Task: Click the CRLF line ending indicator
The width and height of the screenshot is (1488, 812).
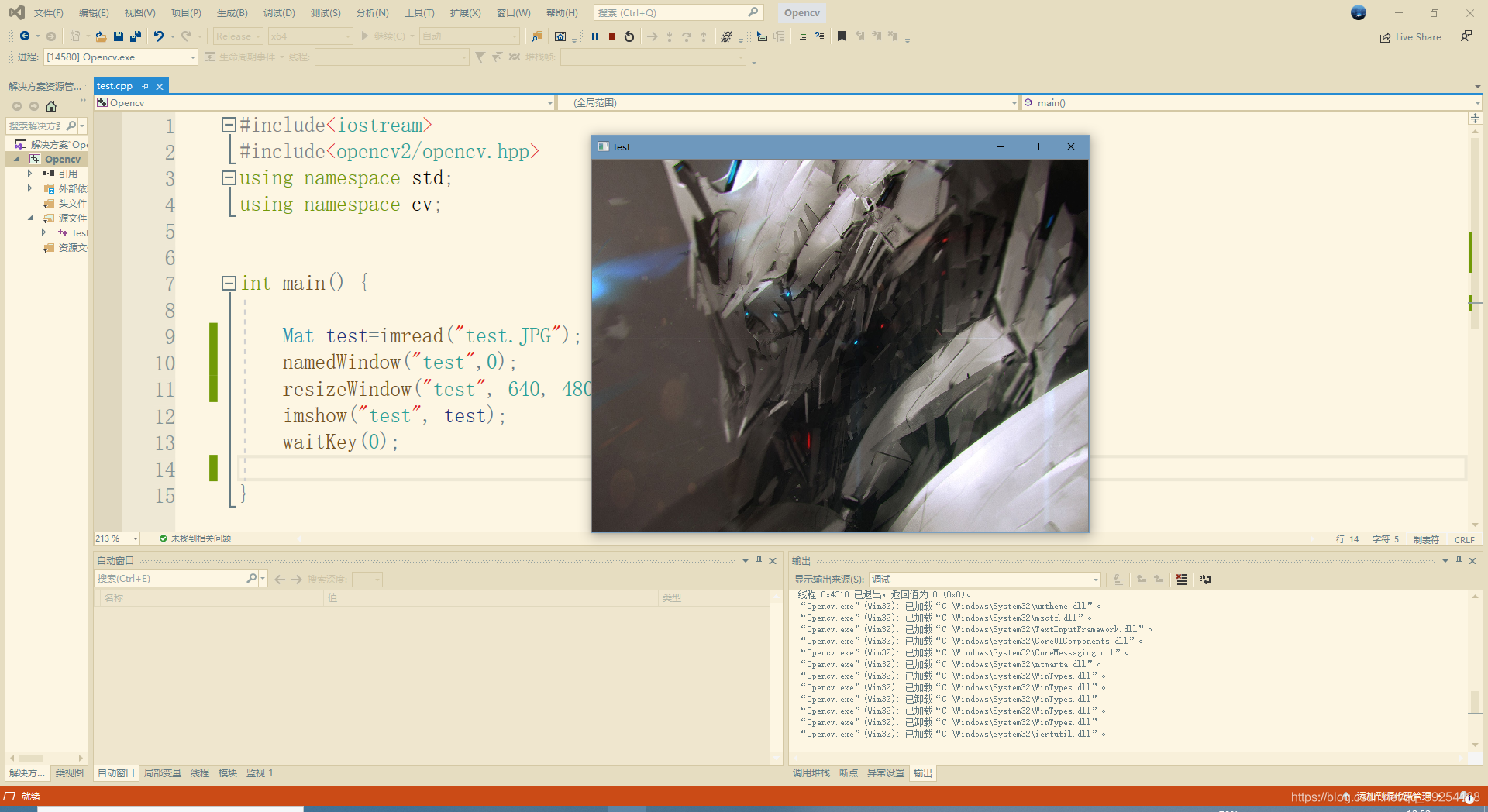Action: (1465, 539)
